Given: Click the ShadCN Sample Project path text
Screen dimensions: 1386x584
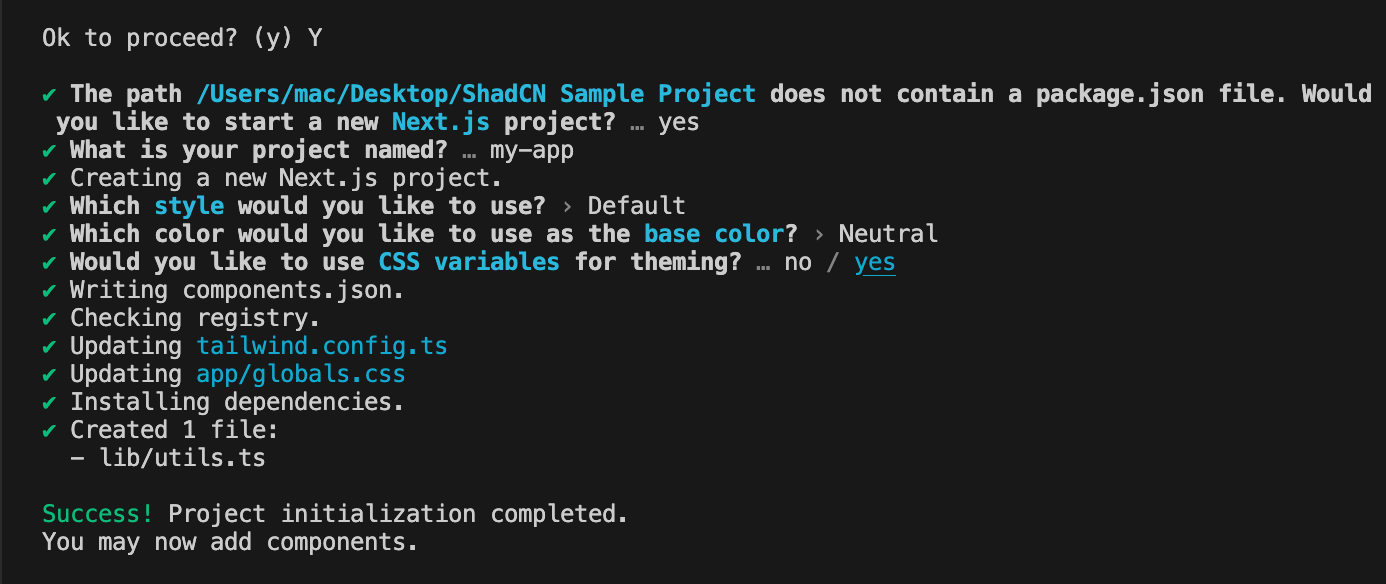Looking at the screenshot, I should [477, 94].
